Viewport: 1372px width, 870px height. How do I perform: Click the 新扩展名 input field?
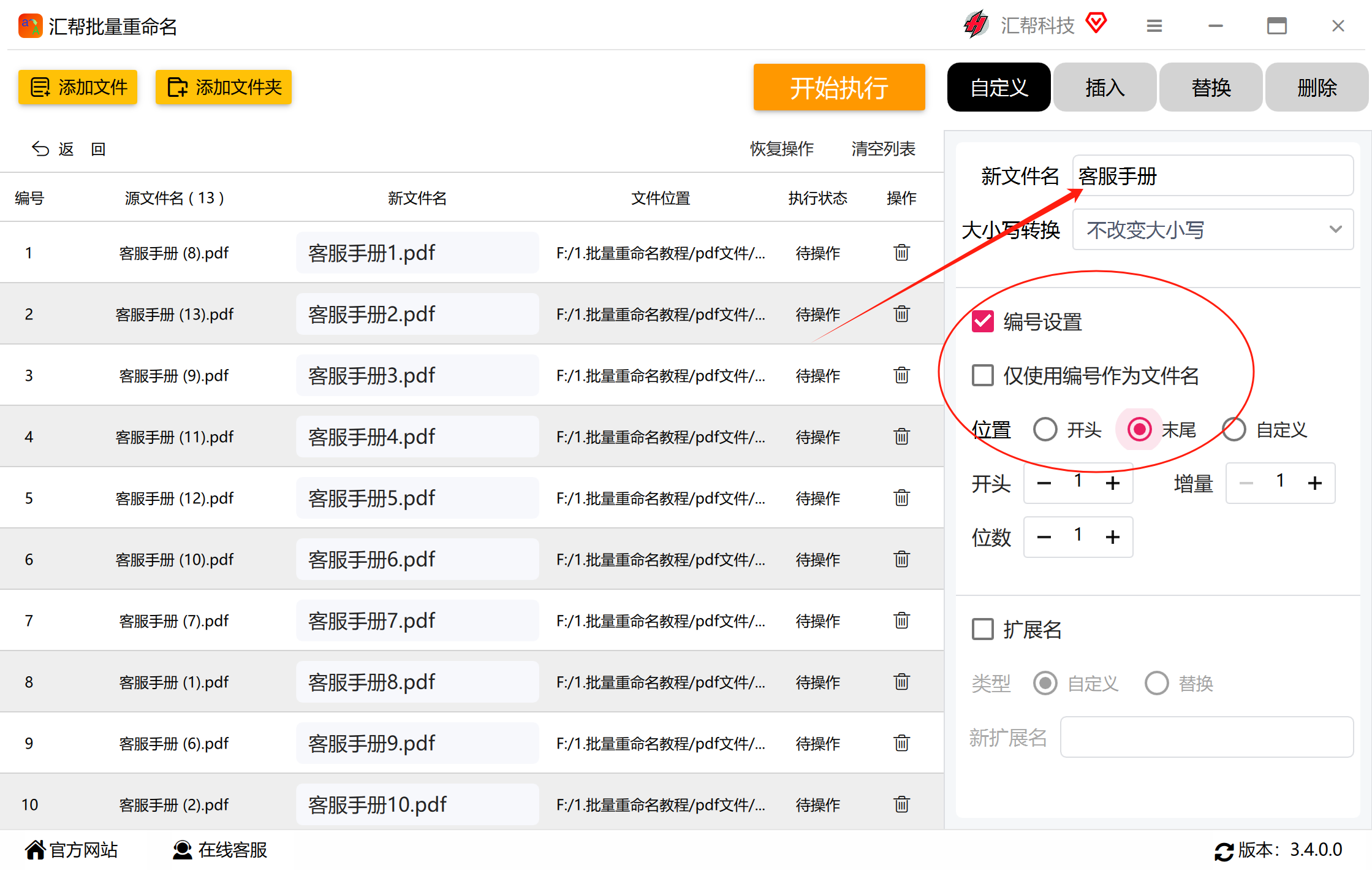[1207, 737]
